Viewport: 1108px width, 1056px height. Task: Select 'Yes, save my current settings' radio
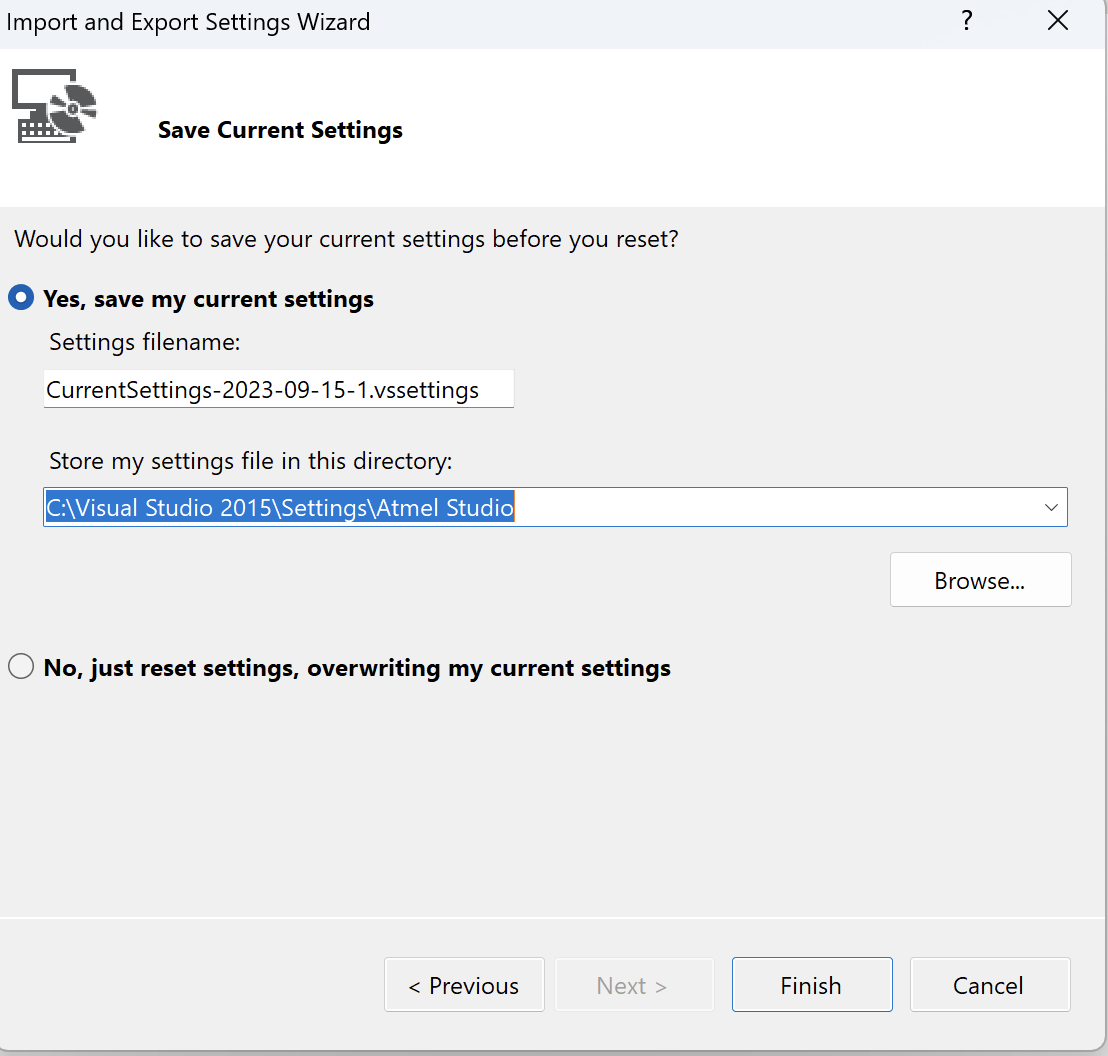[21, 298]
